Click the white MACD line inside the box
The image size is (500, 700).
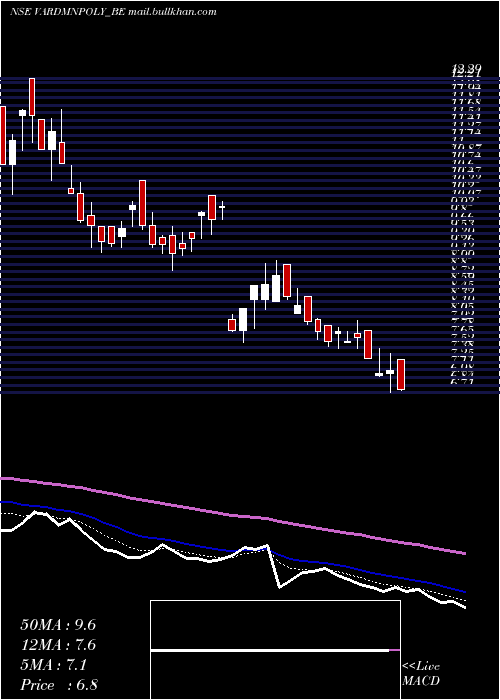[x=270, y=650]
